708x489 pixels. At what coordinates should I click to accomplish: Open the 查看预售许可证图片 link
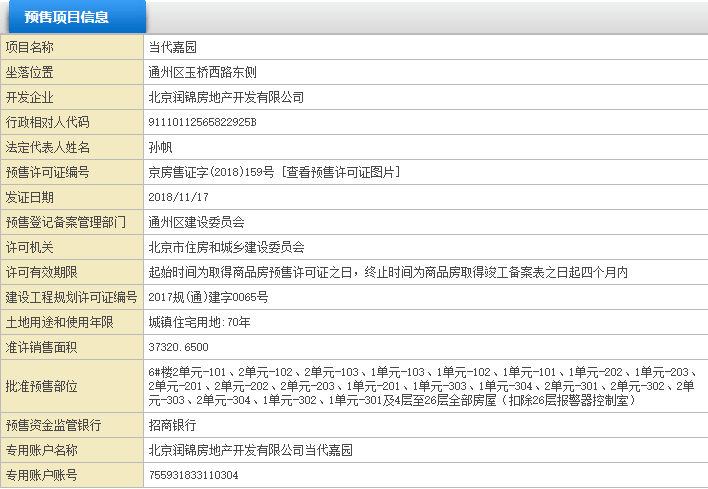tap(341, 172)
